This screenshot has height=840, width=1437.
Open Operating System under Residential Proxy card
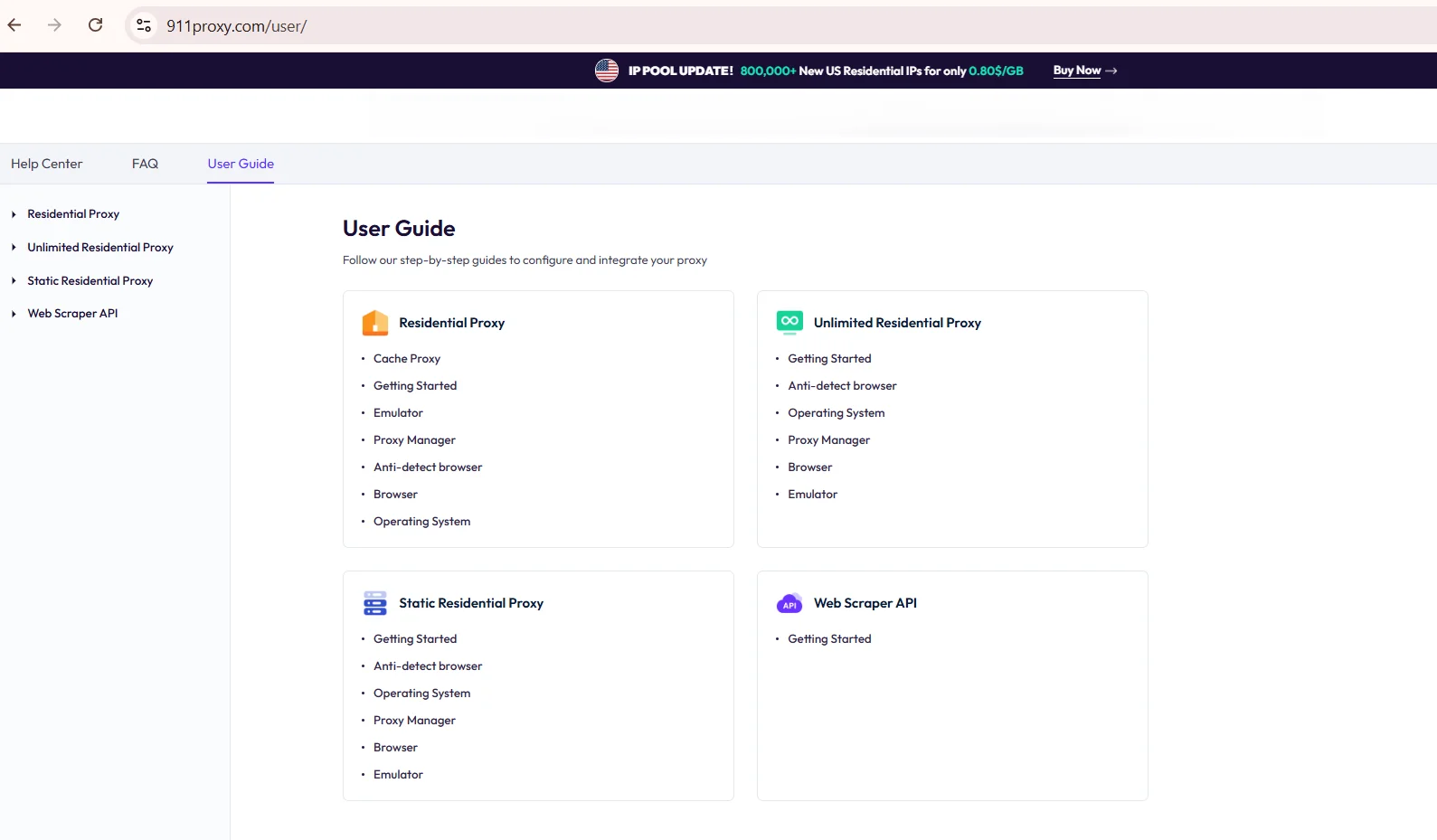[421, 522]
